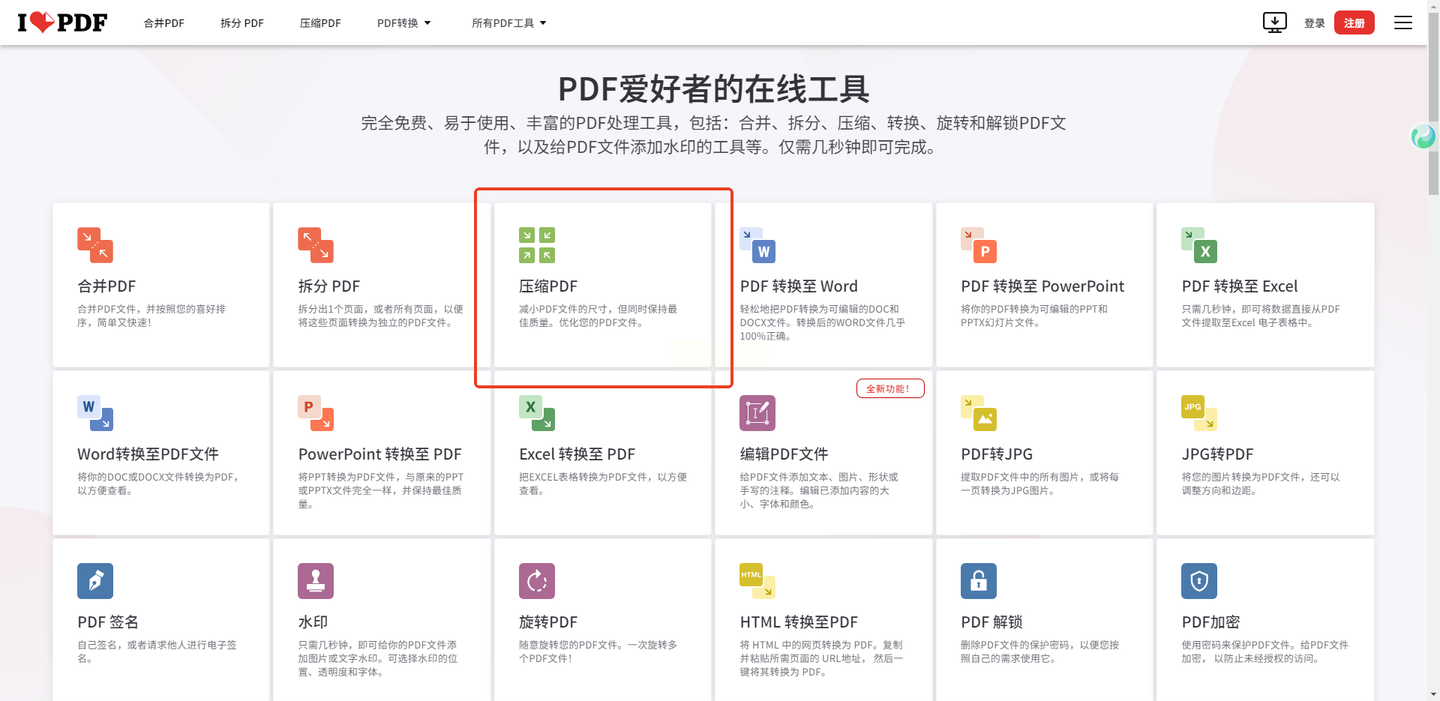Screen dimensions: 1440x701
Task: Open the 水印 card title
Action: 314,622
